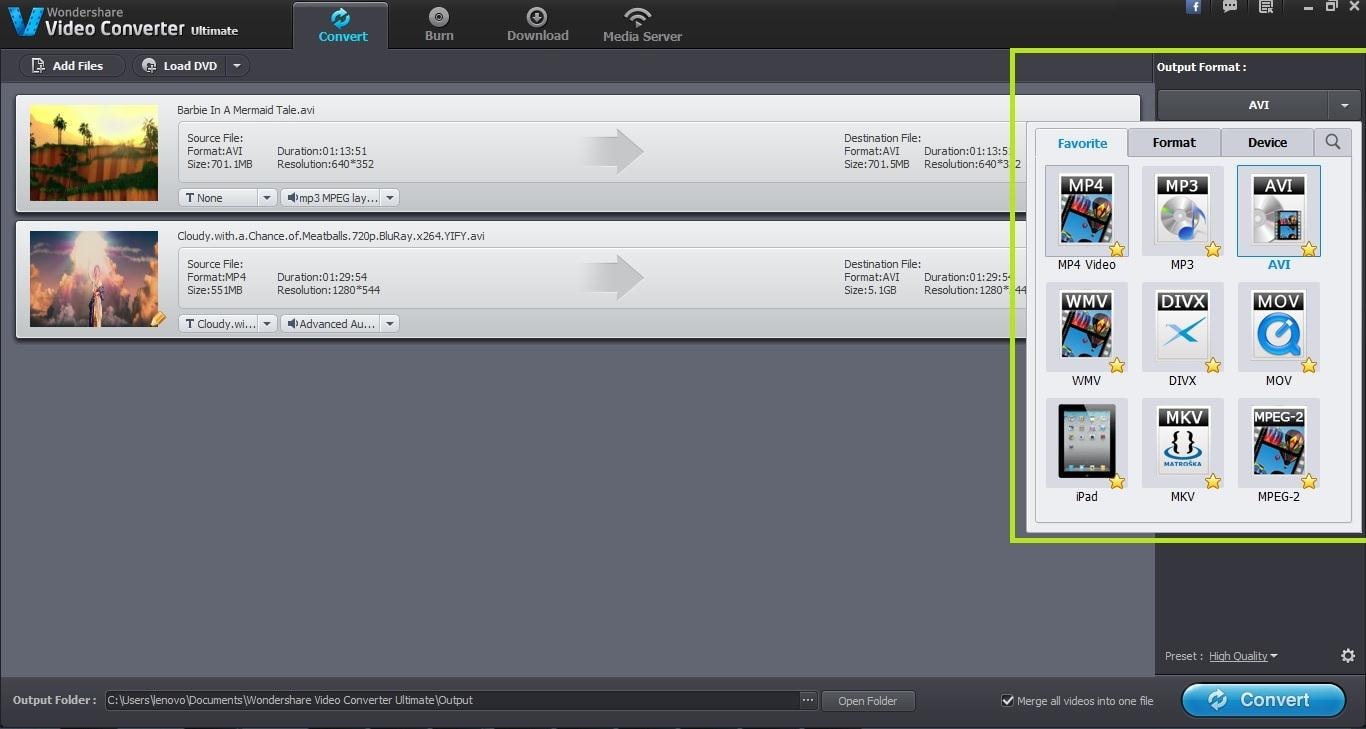This screenshot has height=729, width=1366.
Task: Click the Cloudy.with.a.Chance.of.Meatballs filename
Action: click(x=331, y=236)
